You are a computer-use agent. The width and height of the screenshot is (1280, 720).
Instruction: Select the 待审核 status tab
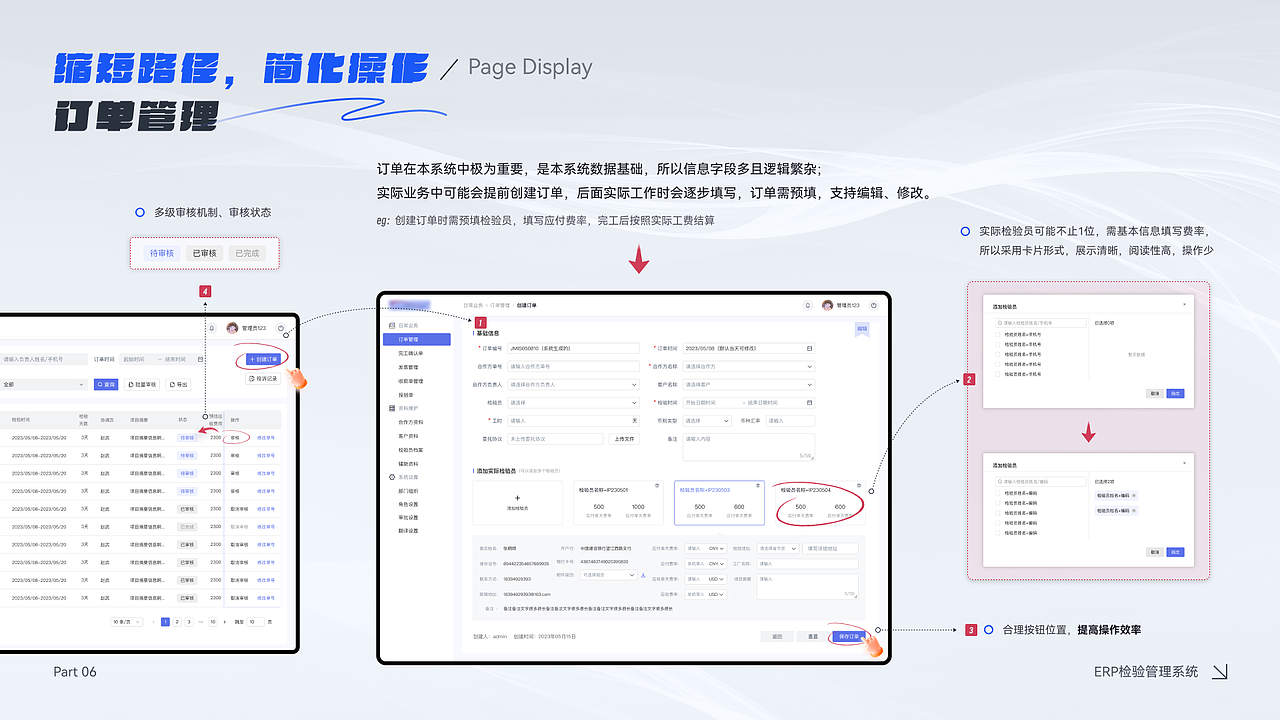tap(162, 253)
